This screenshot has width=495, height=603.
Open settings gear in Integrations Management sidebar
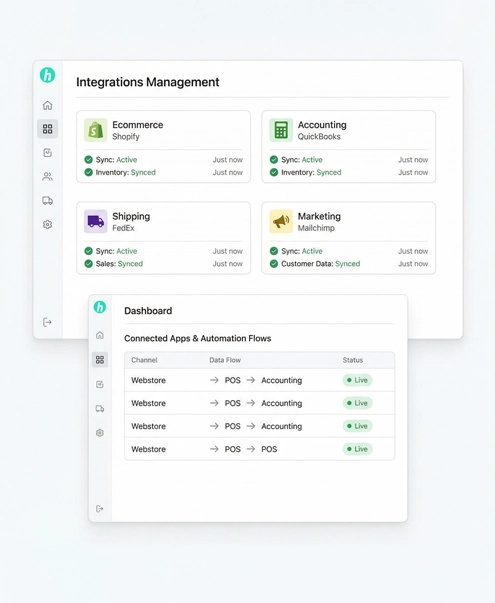tap(48, 225)
